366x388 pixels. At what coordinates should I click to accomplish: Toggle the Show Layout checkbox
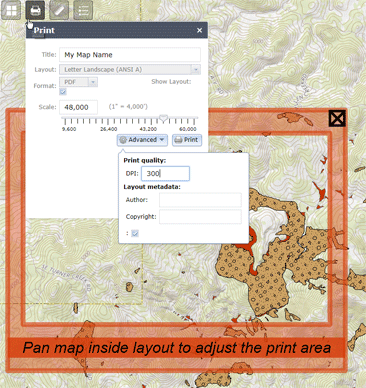[x=63, y=91]
